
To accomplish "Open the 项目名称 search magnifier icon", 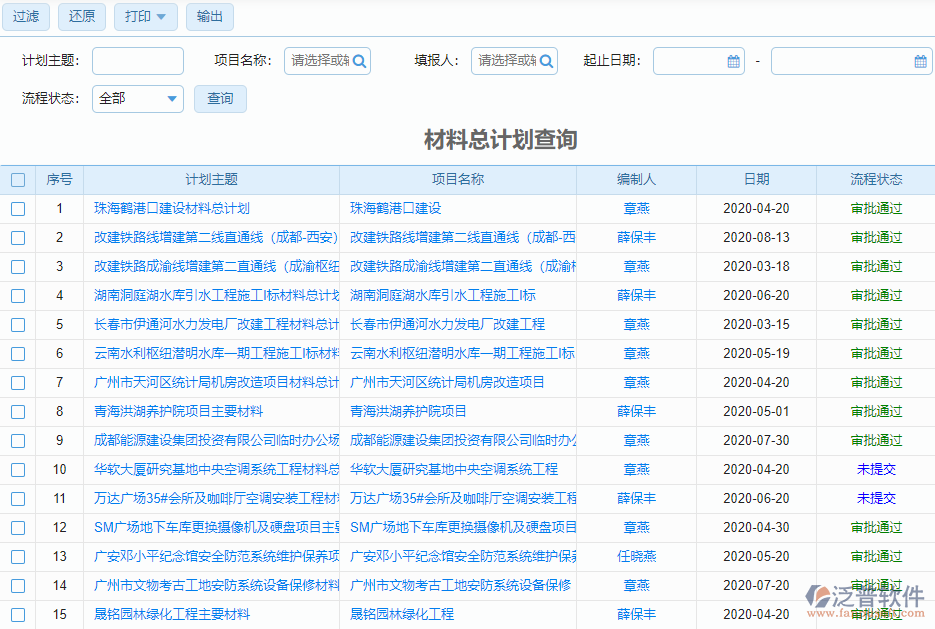I will [360, 60].
